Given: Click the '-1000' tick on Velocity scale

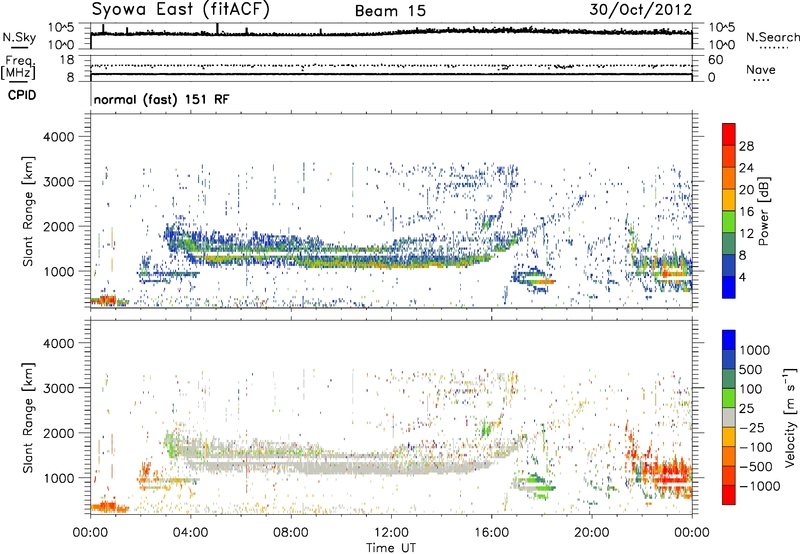Looking at the screenshot, I should coord(760,486).
